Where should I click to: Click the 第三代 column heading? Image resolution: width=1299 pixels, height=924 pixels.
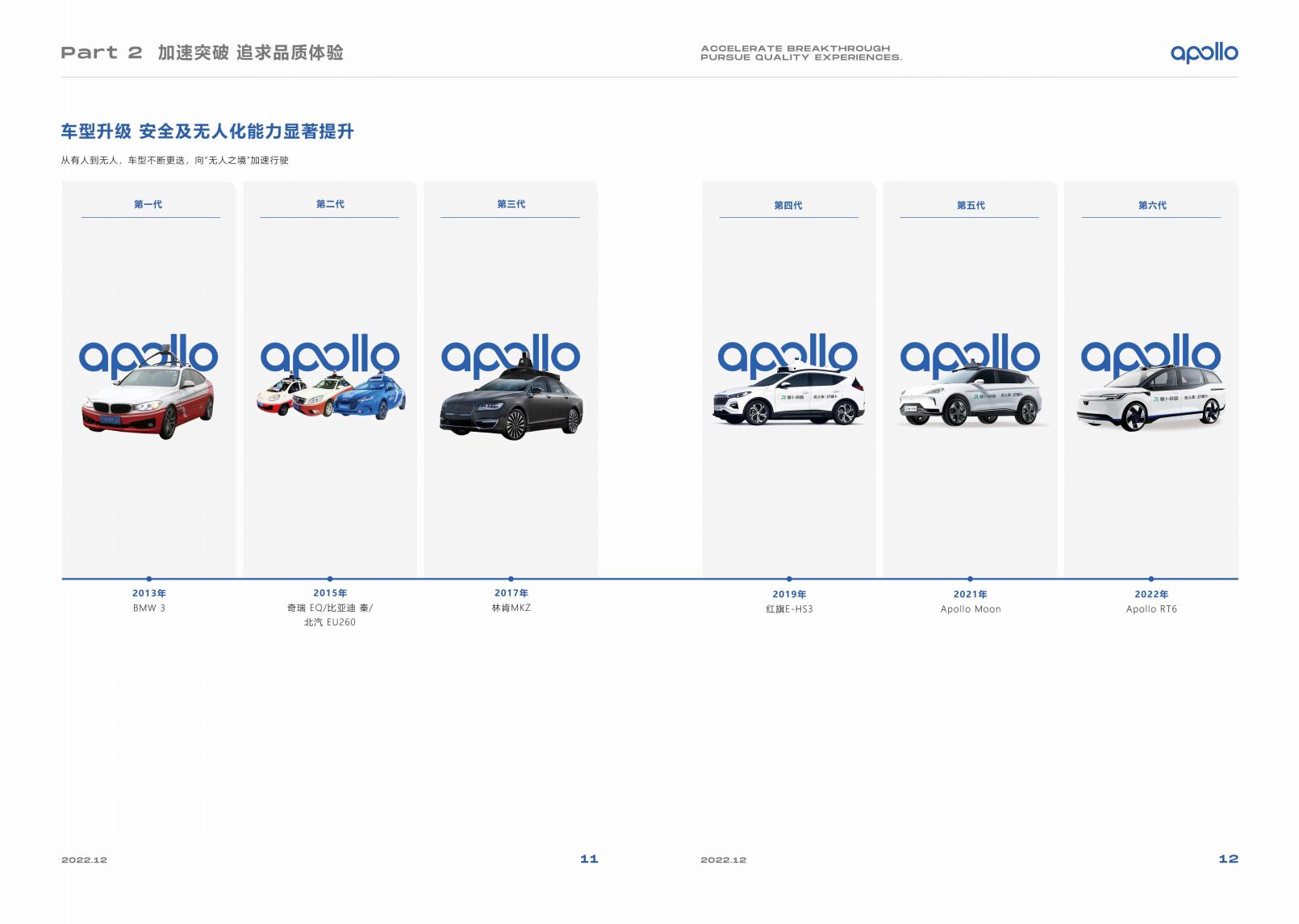point(511,204)
